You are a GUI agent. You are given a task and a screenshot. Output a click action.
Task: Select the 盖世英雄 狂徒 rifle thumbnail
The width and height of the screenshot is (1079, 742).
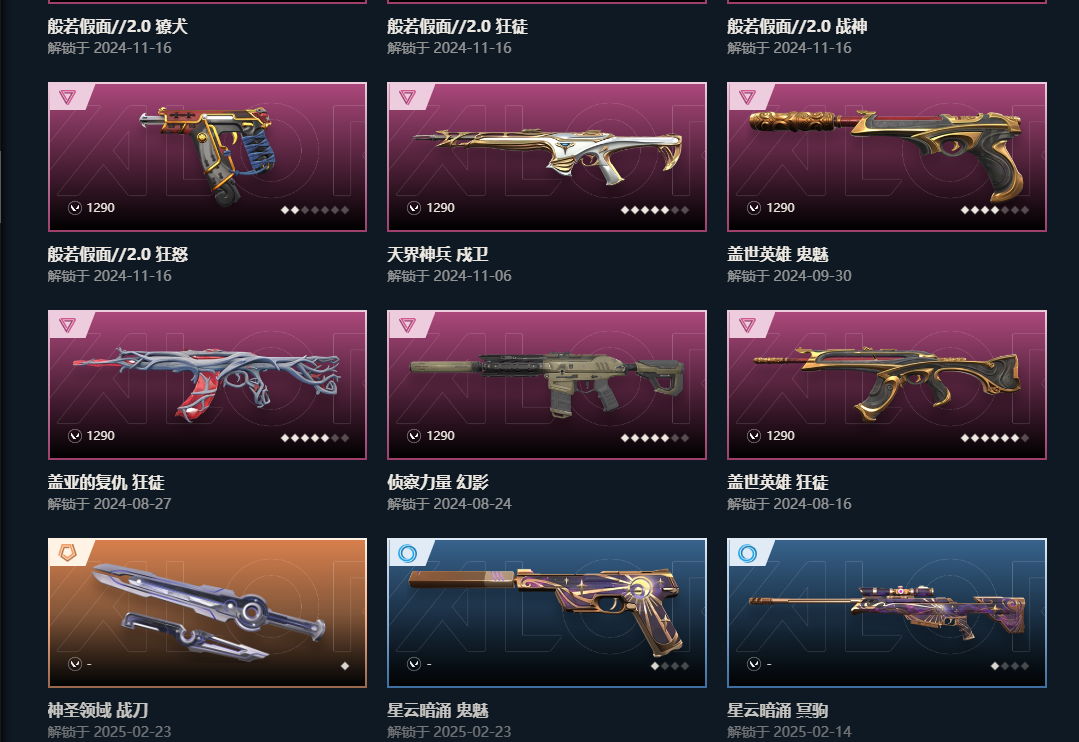887,385
